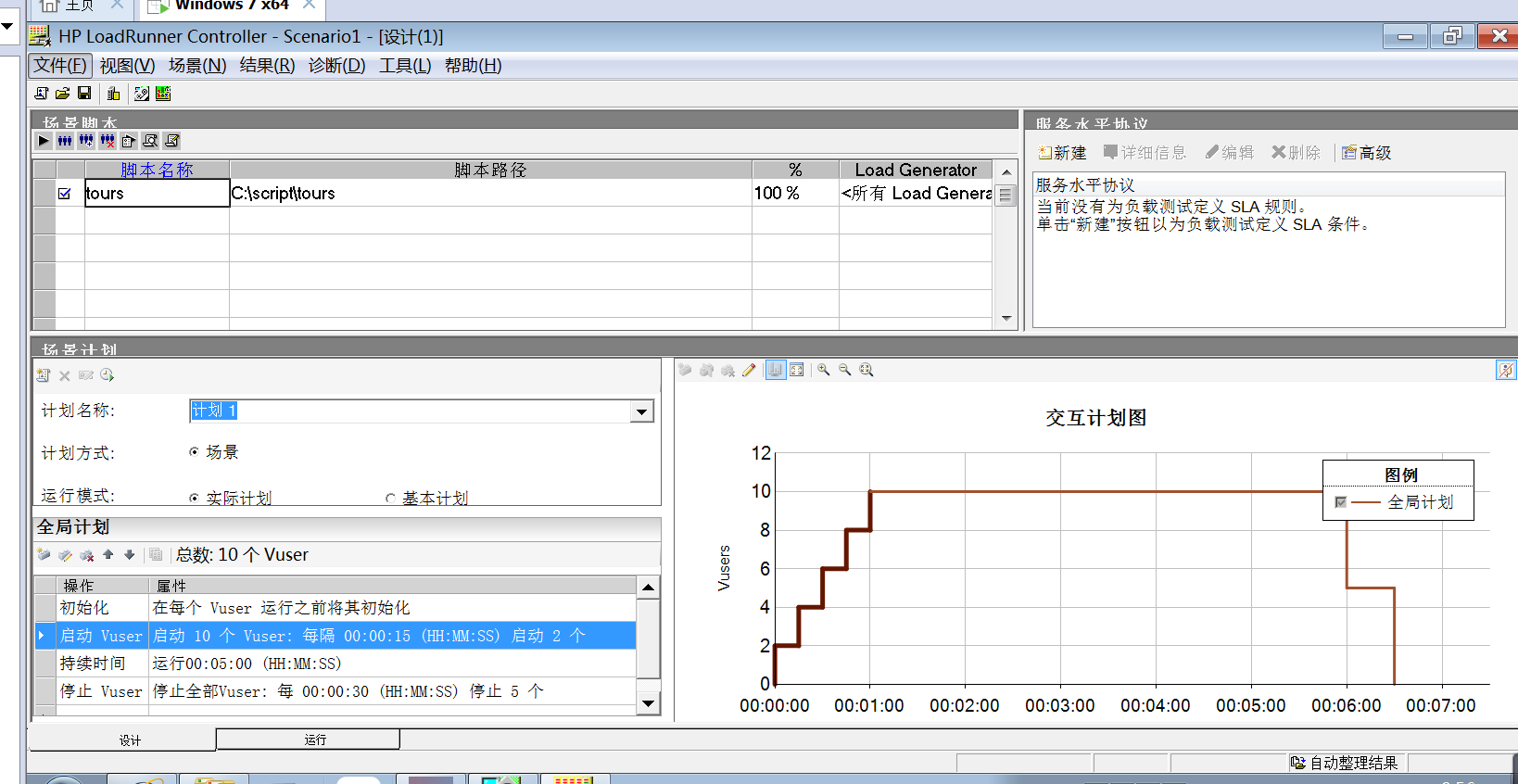Viewport: 1518px width, 784px height.
Task: Click the Open Scenario folder icon
Action: click(62, 94)
